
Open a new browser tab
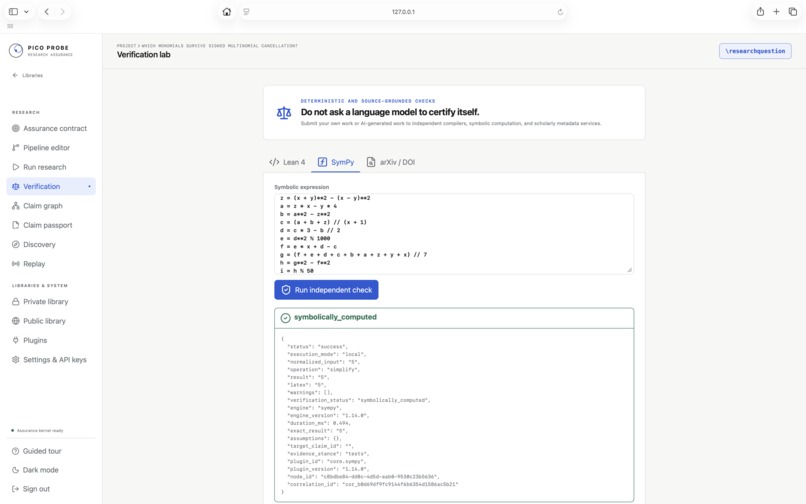(x=776, y=12)
